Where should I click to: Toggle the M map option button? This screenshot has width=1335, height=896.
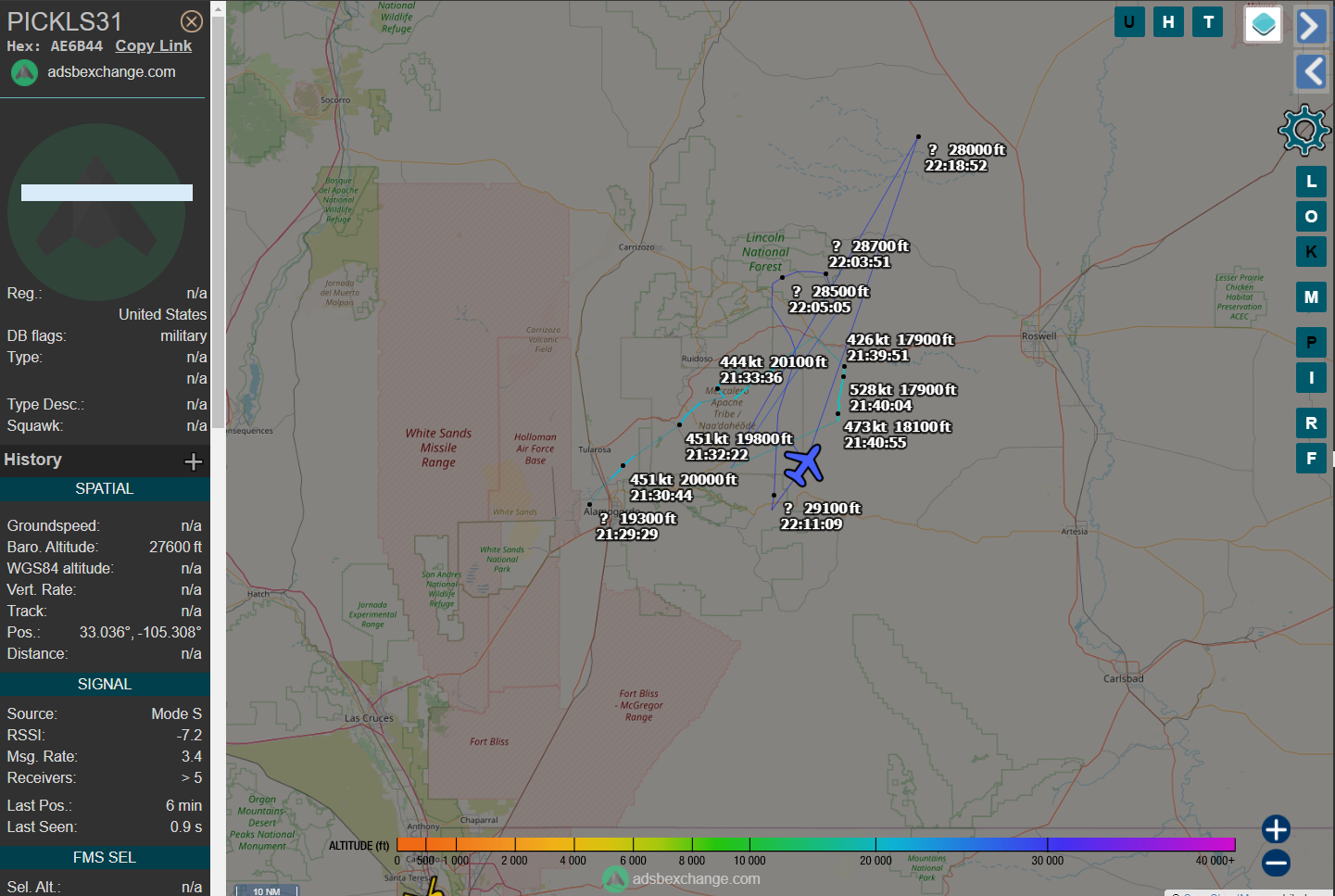(x=1311, y=297)
